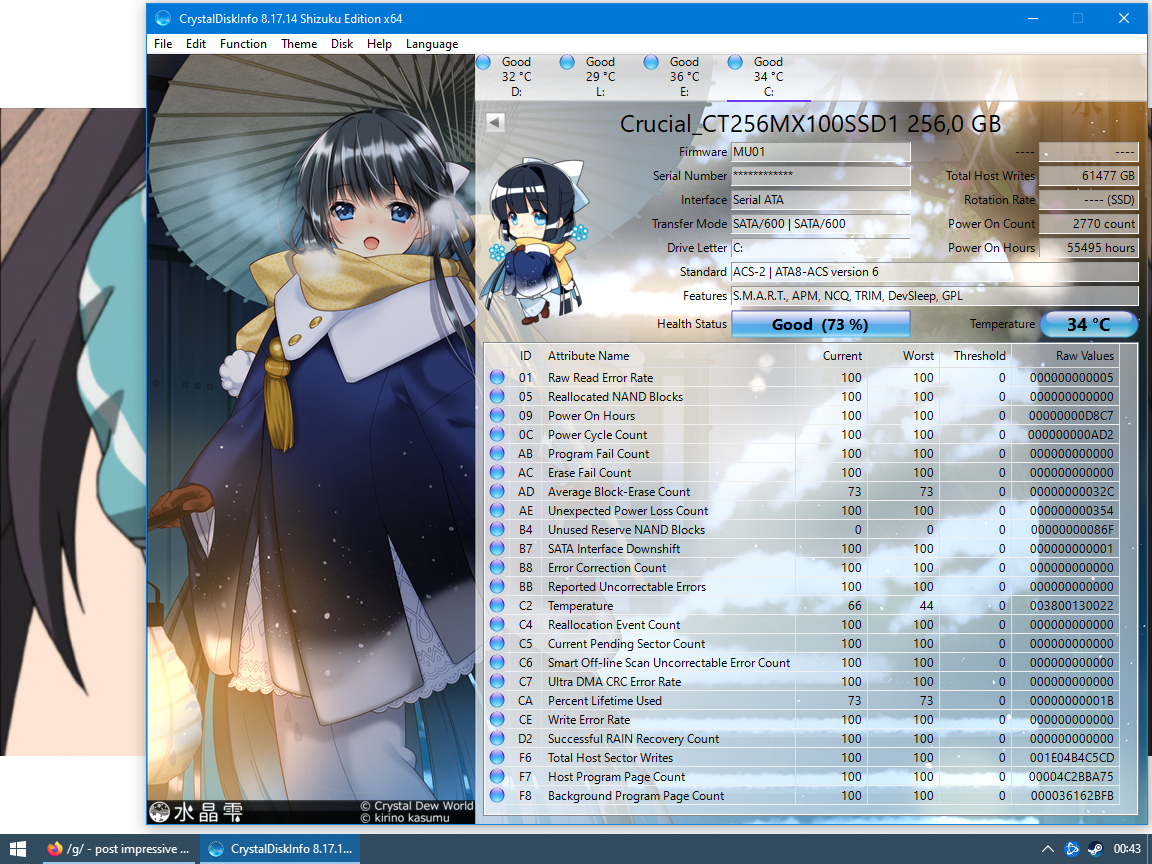1152x864 pixels.
Task: Click the status orb for Reported Uncorrectable Errors
Action: [497, 587]
